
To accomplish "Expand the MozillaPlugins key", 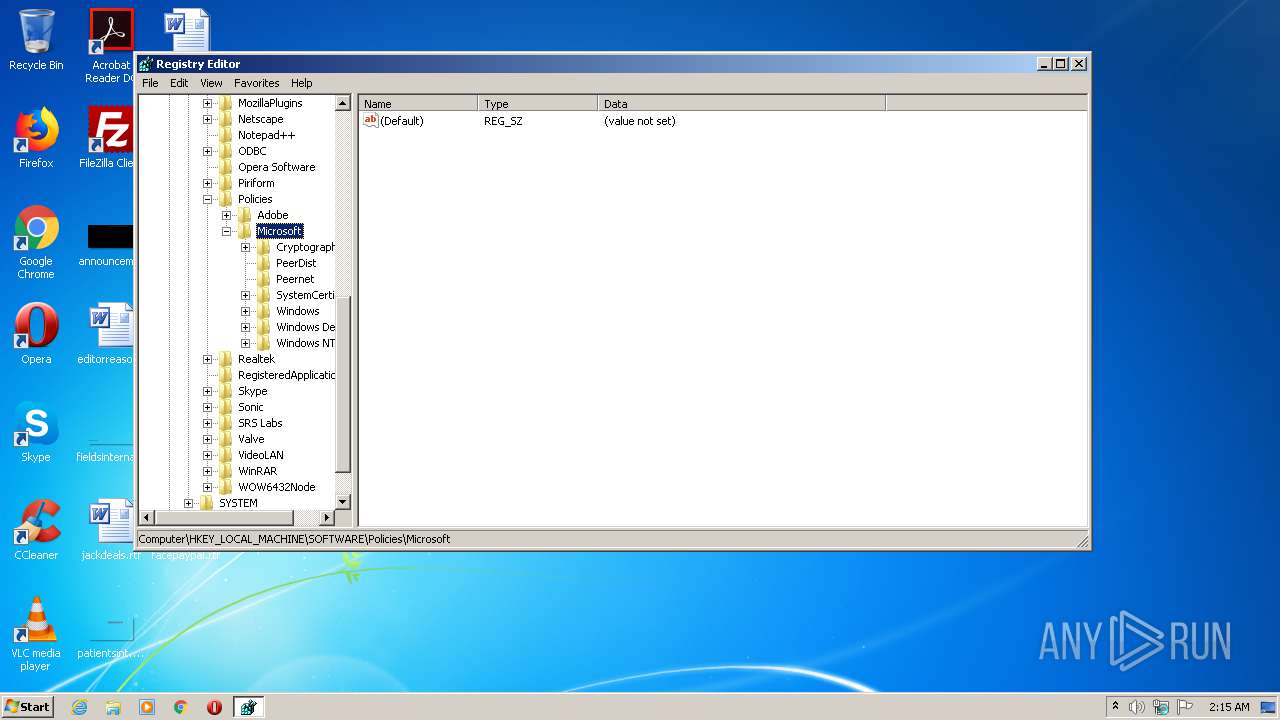I will tap(208, 103).
